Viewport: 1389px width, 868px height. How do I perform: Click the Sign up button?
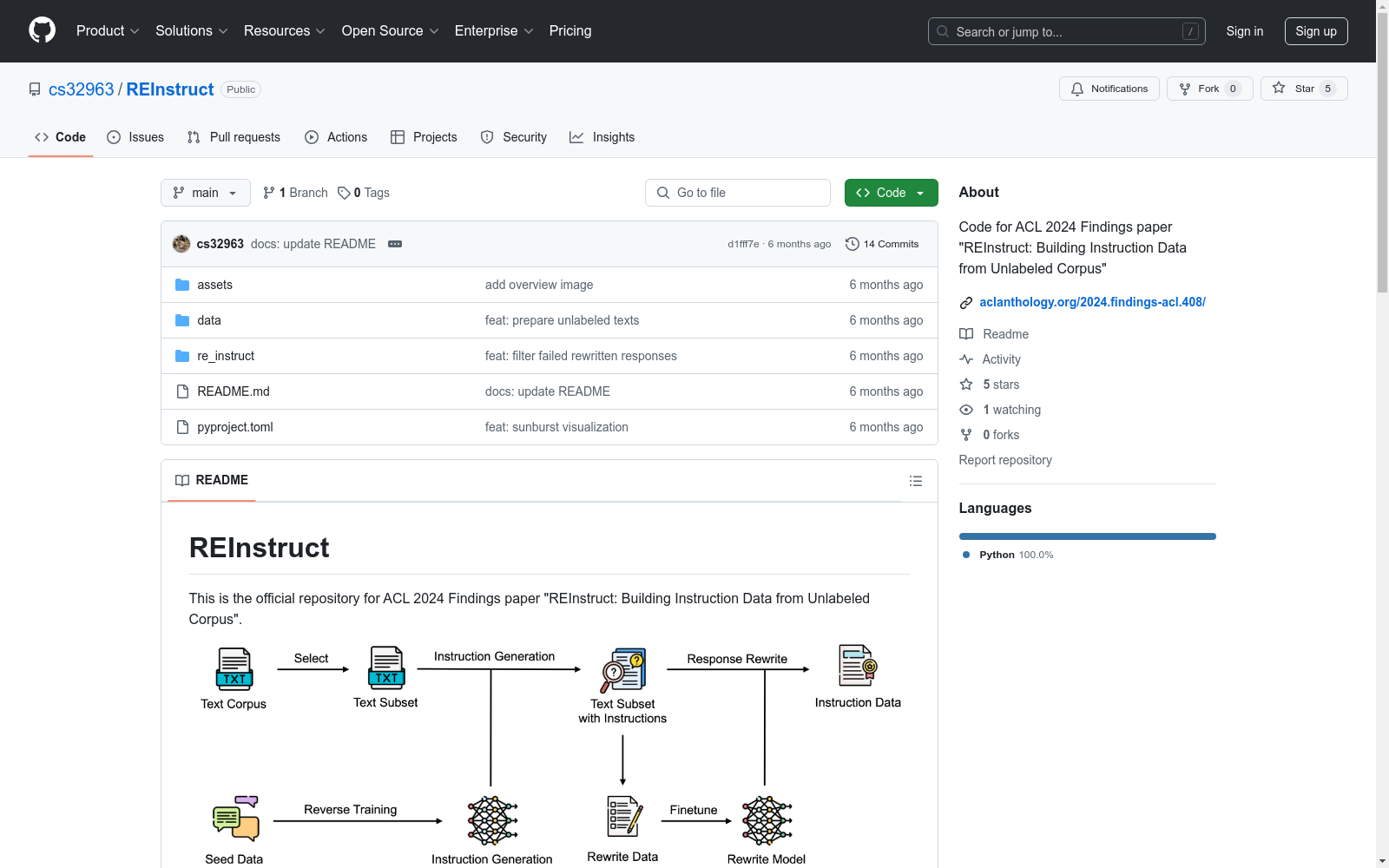coord(1316,31)
